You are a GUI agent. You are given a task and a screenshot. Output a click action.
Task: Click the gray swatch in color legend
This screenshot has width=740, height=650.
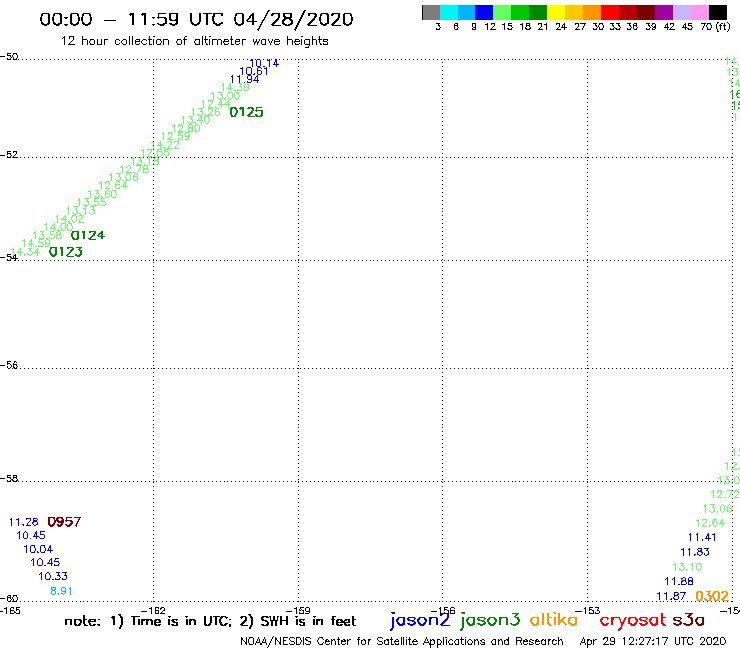pos(431,12)
